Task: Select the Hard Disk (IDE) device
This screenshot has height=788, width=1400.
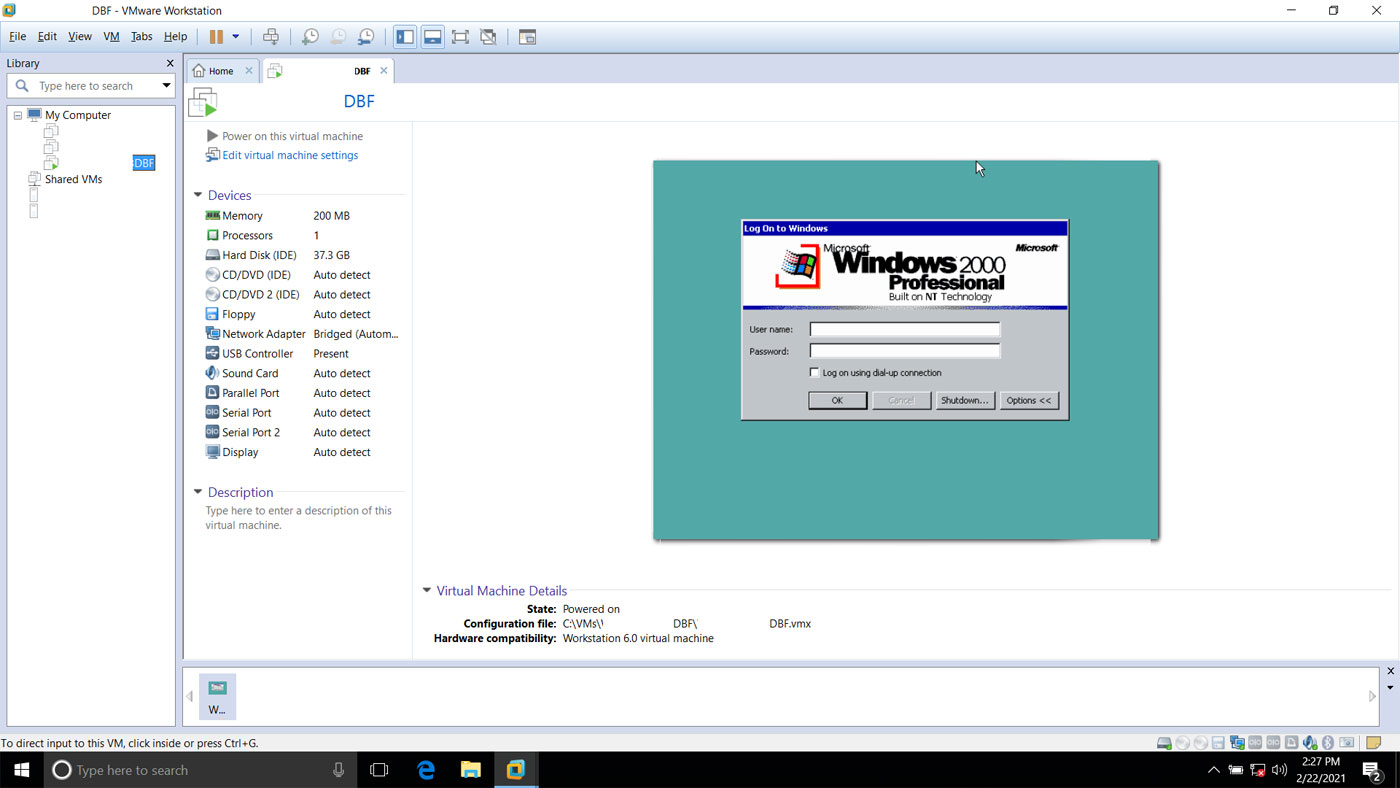Action: pyautogui.click(x=302, y=255)
